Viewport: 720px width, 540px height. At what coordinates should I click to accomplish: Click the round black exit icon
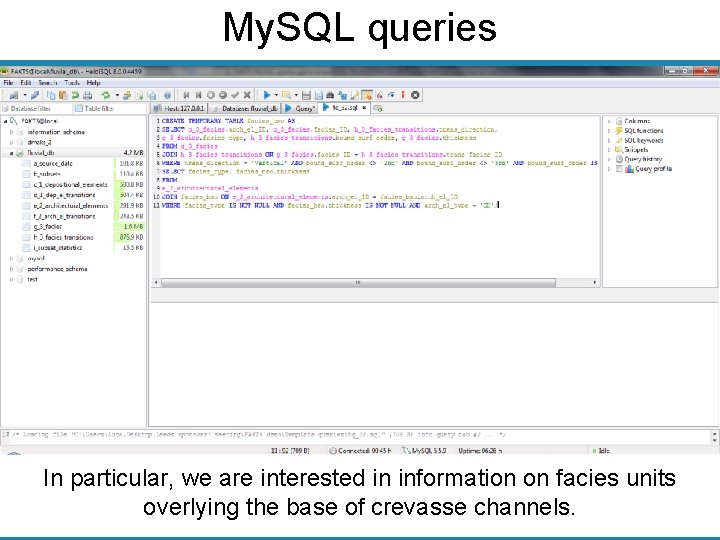(415, 95)
